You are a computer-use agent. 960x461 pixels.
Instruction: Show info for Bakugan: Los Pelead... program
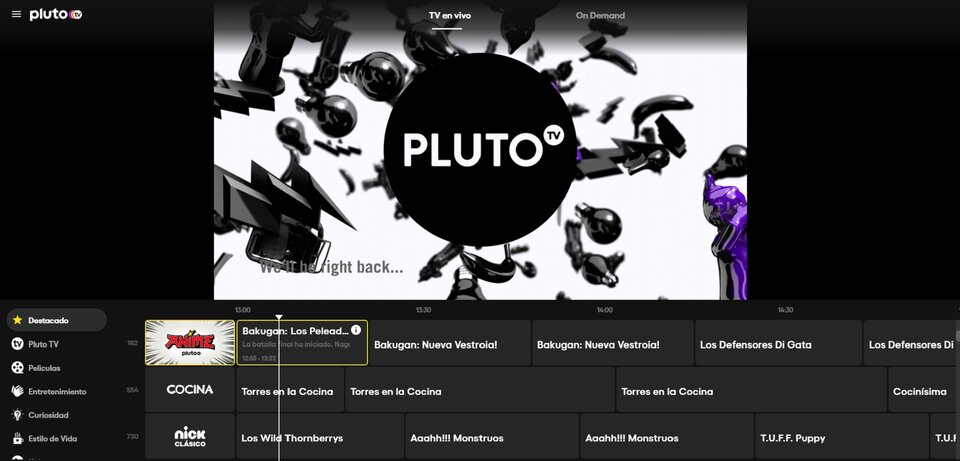pyautogui.click(x=356, y=330)
